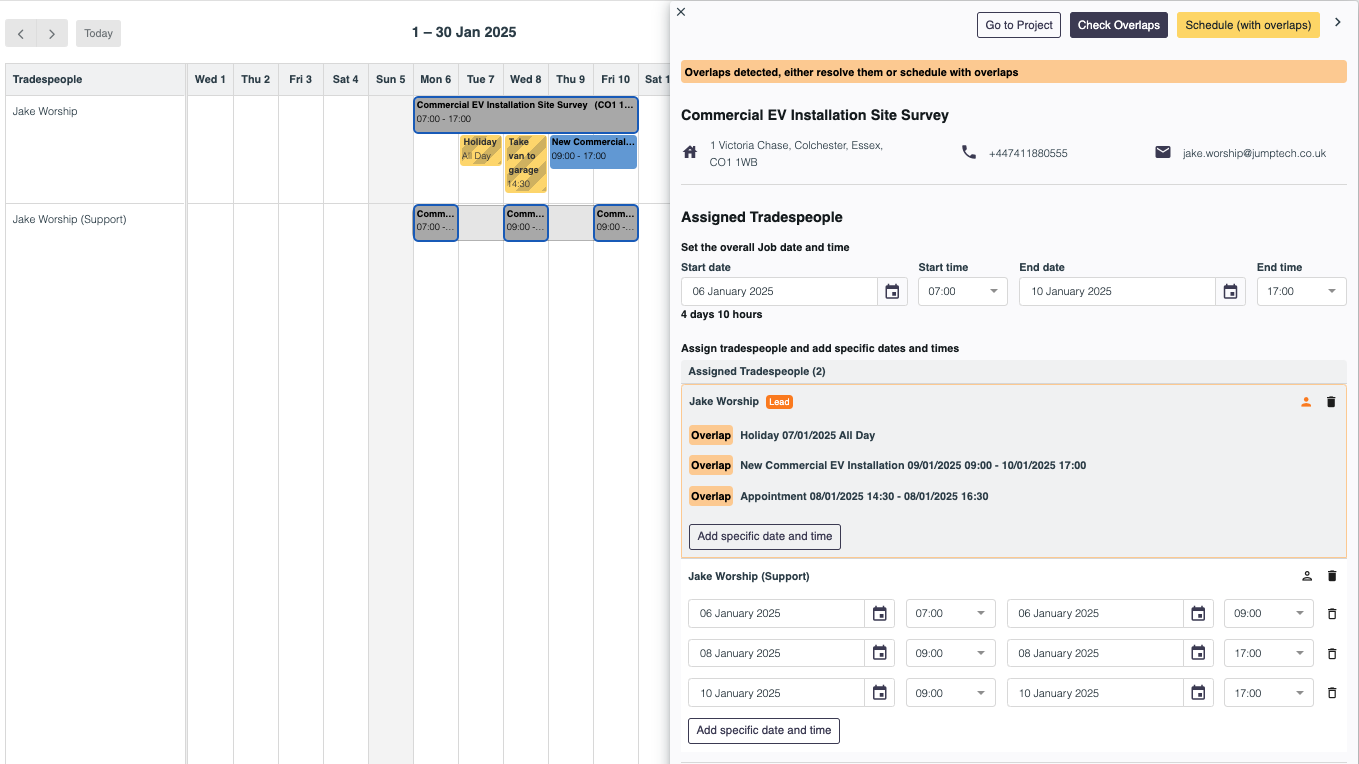Click the email icon beside jake.worship@jumptech.co.uk
1359x764 pixels.
pyautogui.click(x=1162, y=152)
